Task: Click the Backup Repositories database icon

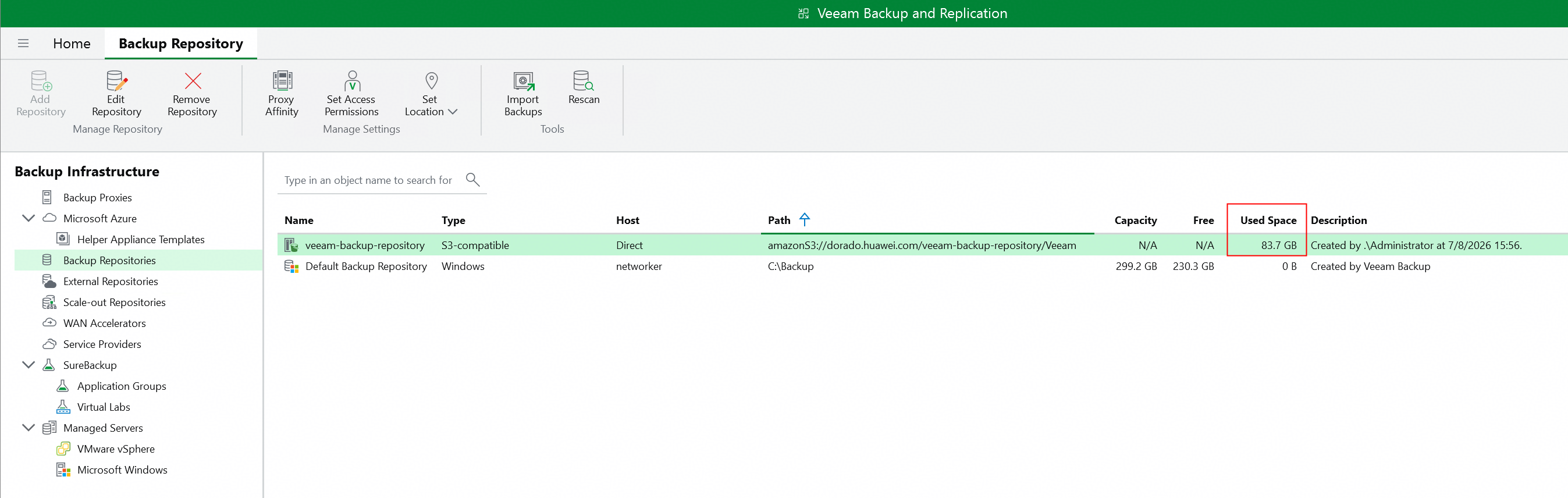Action: [x=47, y=260]
